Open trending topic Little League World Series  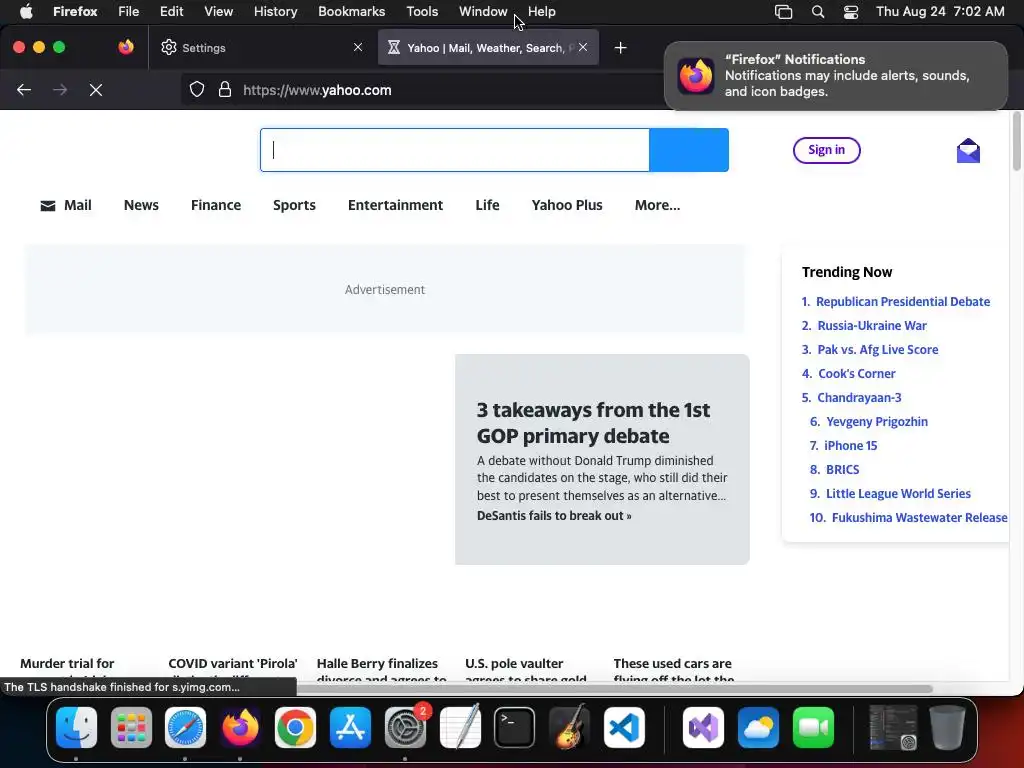click(898, 494)
